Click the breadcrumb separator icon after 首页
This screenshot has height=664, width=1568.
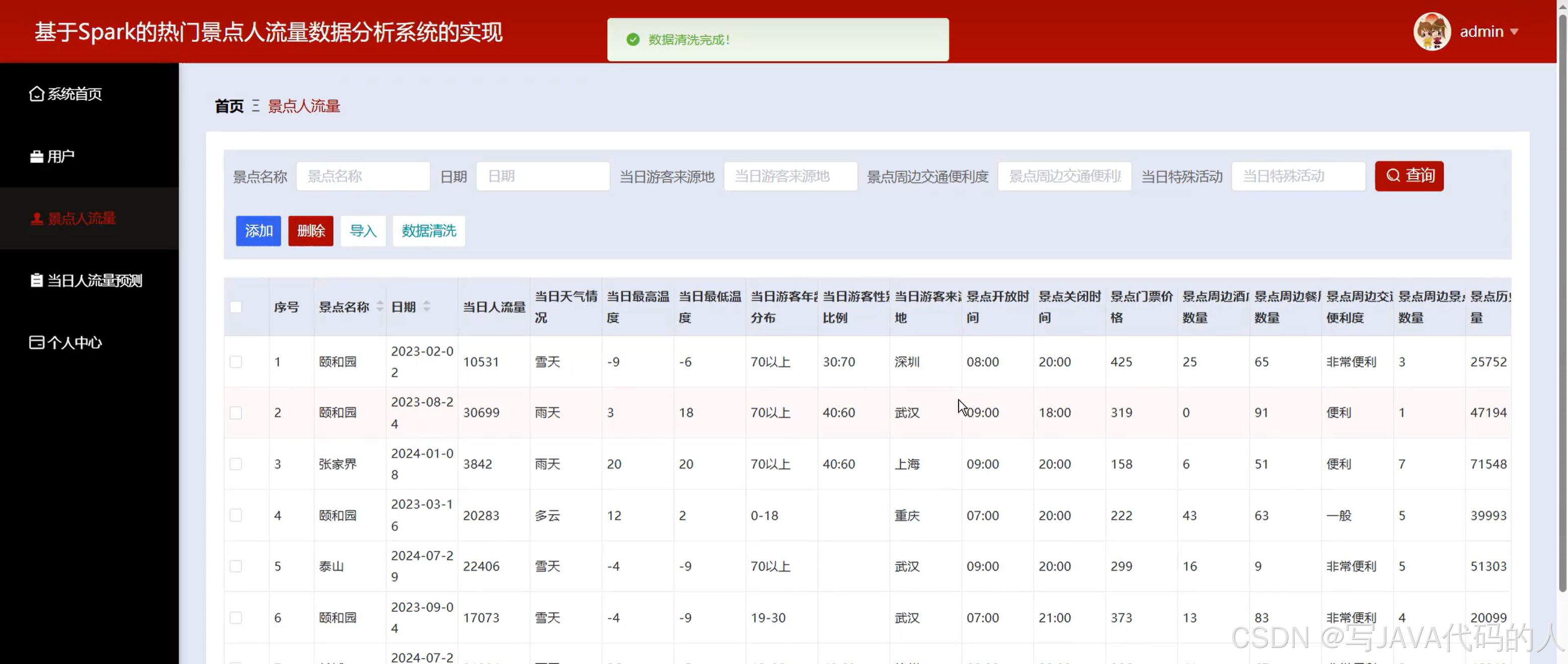pos(256,106)
